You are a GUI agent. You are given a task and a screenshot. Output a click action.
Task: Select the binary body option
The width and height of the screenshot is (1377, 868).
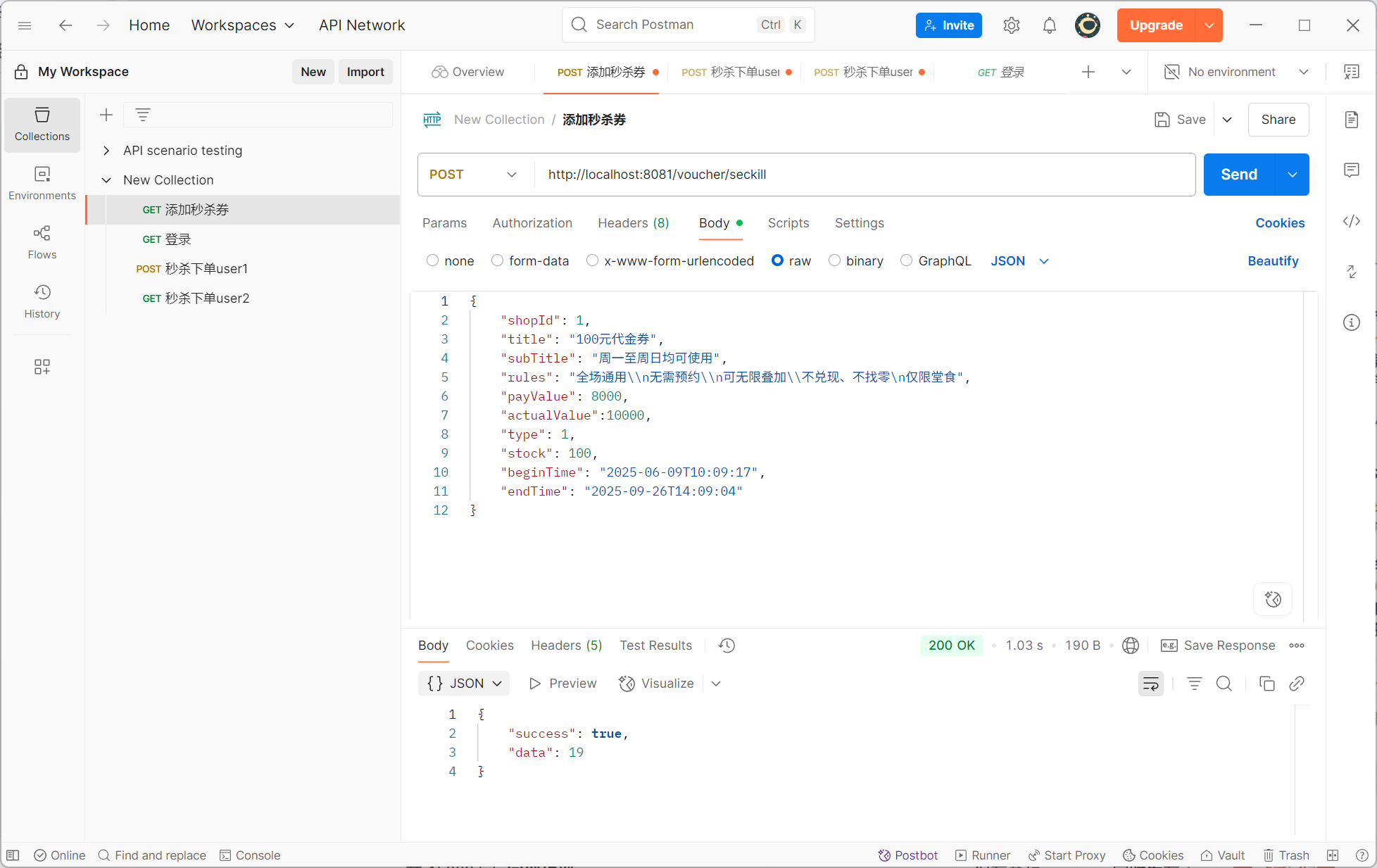[x=835, y=260]
